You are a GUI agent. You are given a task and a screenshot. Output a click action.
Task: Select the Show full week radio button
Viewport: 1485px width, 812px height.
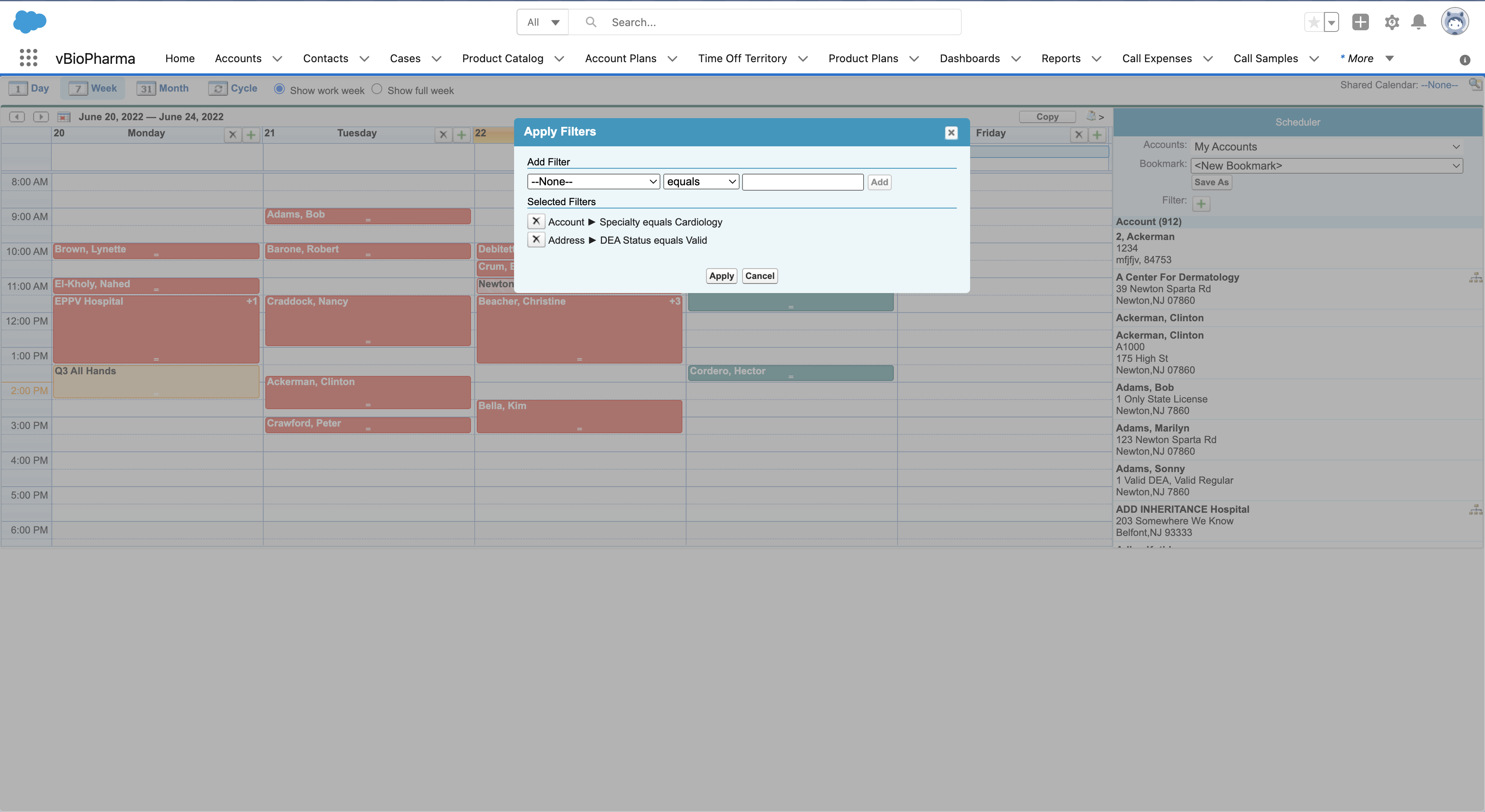click(x=377, y=90)
